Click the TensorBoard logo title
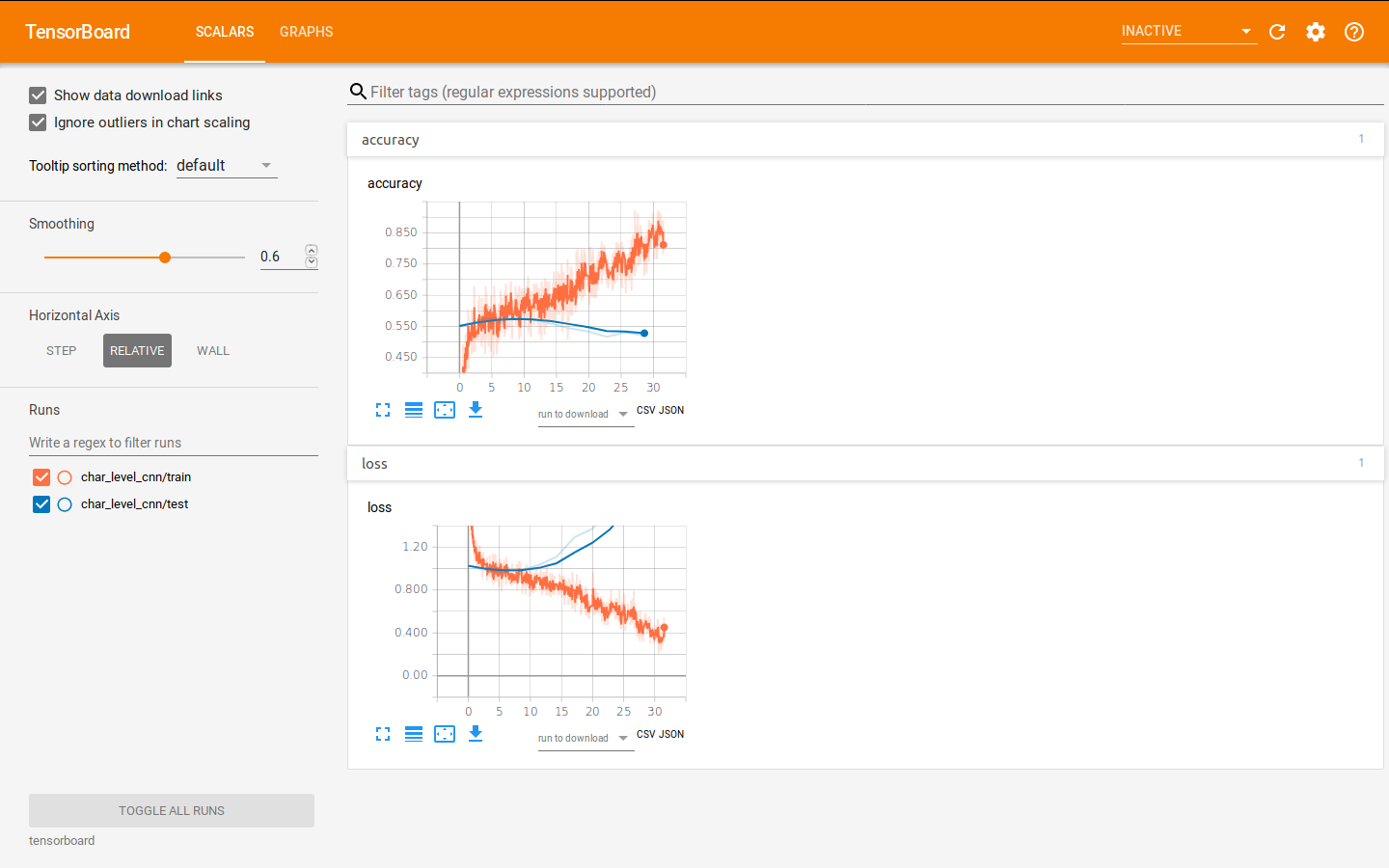The width and height of the screenshot is (1389, 868). (x=77, y=32)
